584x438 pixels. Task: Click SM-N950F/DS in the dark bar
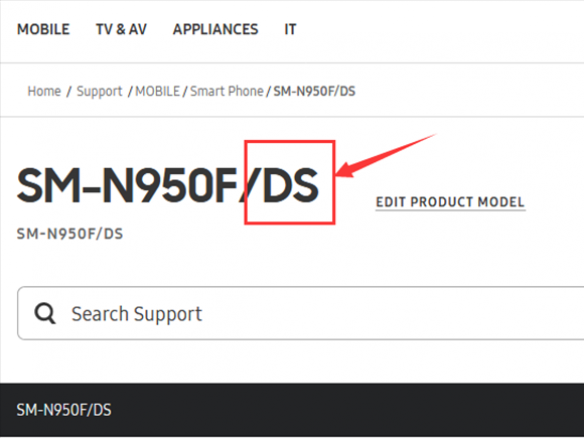[64, 410]
